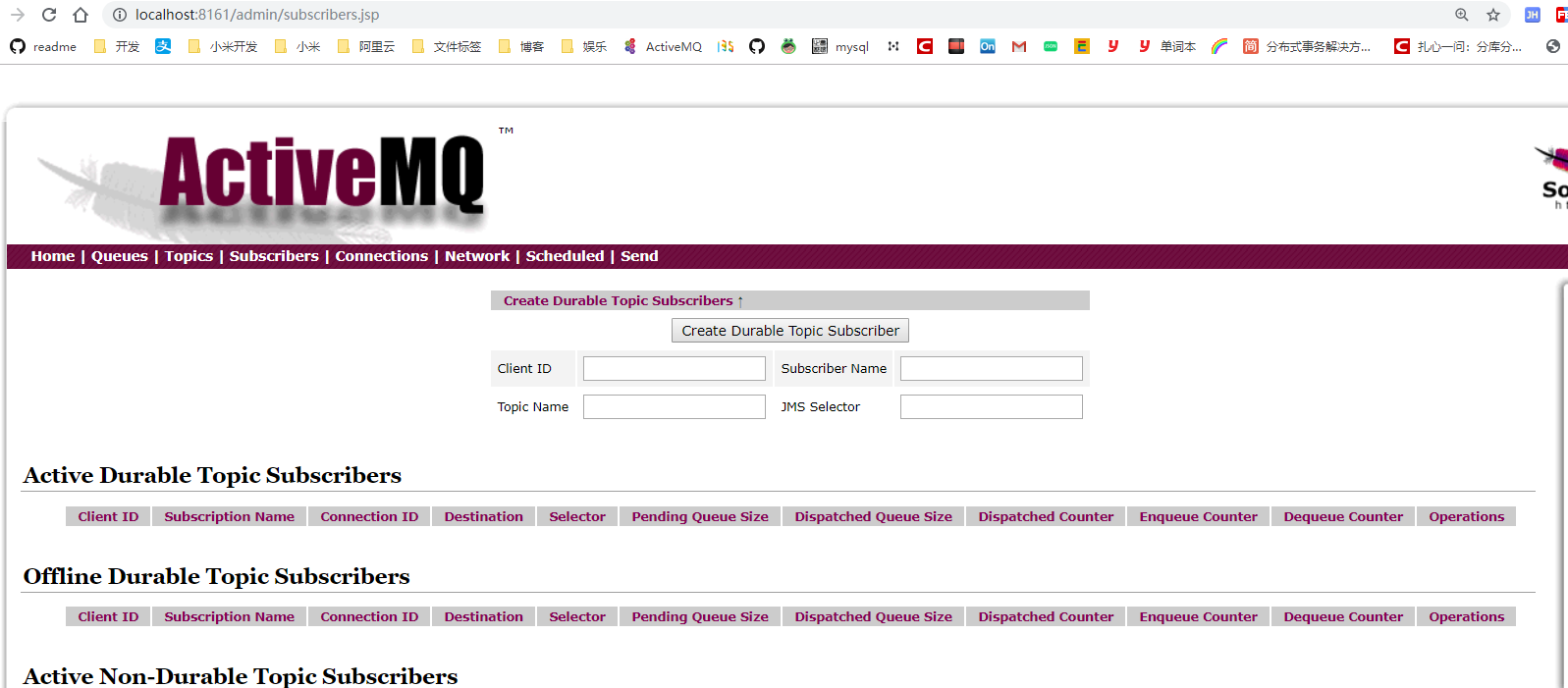Open the zoom magnifier icon in address bar
1568x688 pixels.
click(1462, 15)
